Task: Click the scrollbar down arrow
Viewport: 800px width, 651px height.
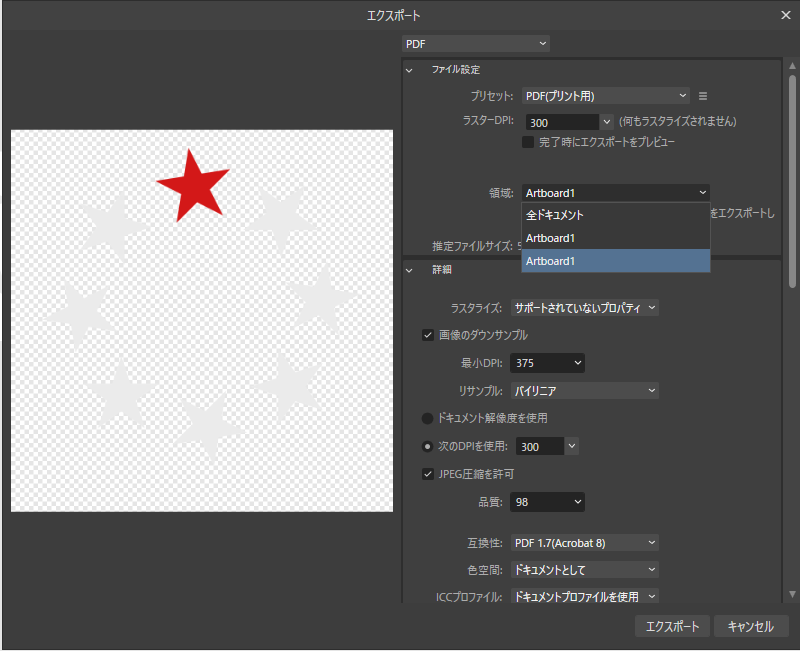Action: (x=792, y=593)
